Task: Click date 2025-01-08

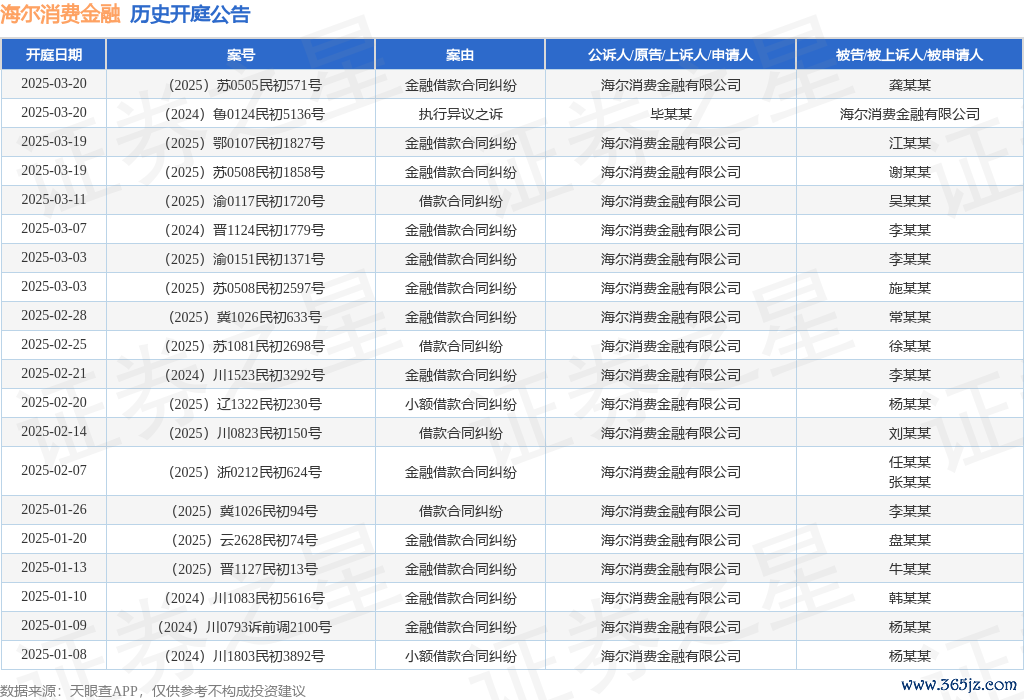Action: pos(54,654)
